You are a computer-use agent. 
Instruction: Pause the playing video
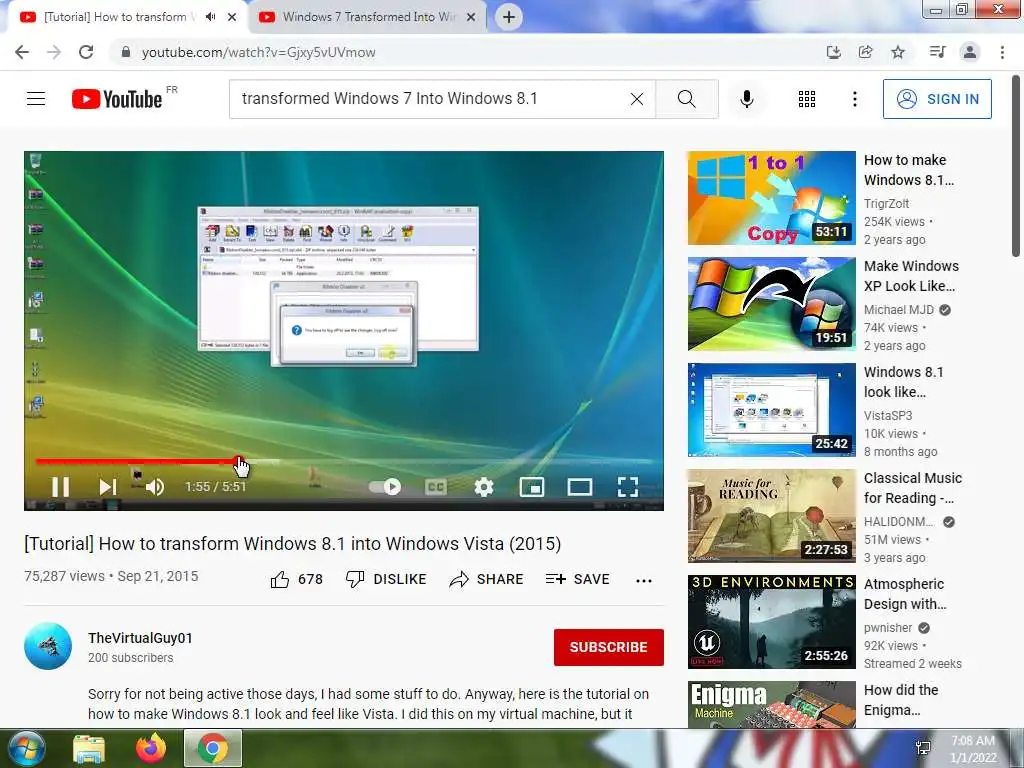tap(60, 487)
